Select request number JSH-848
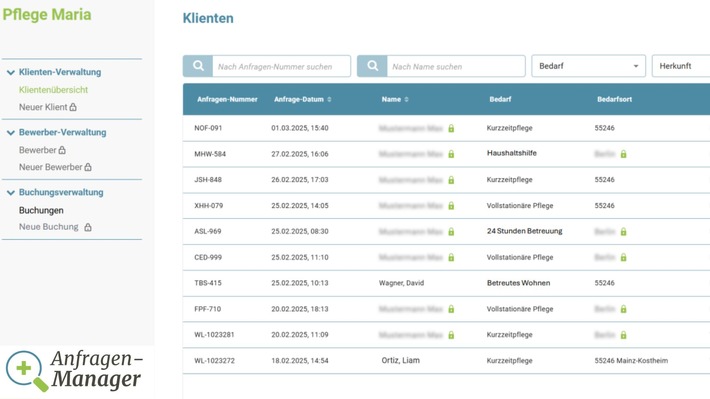710x399 pixels. 208,180
